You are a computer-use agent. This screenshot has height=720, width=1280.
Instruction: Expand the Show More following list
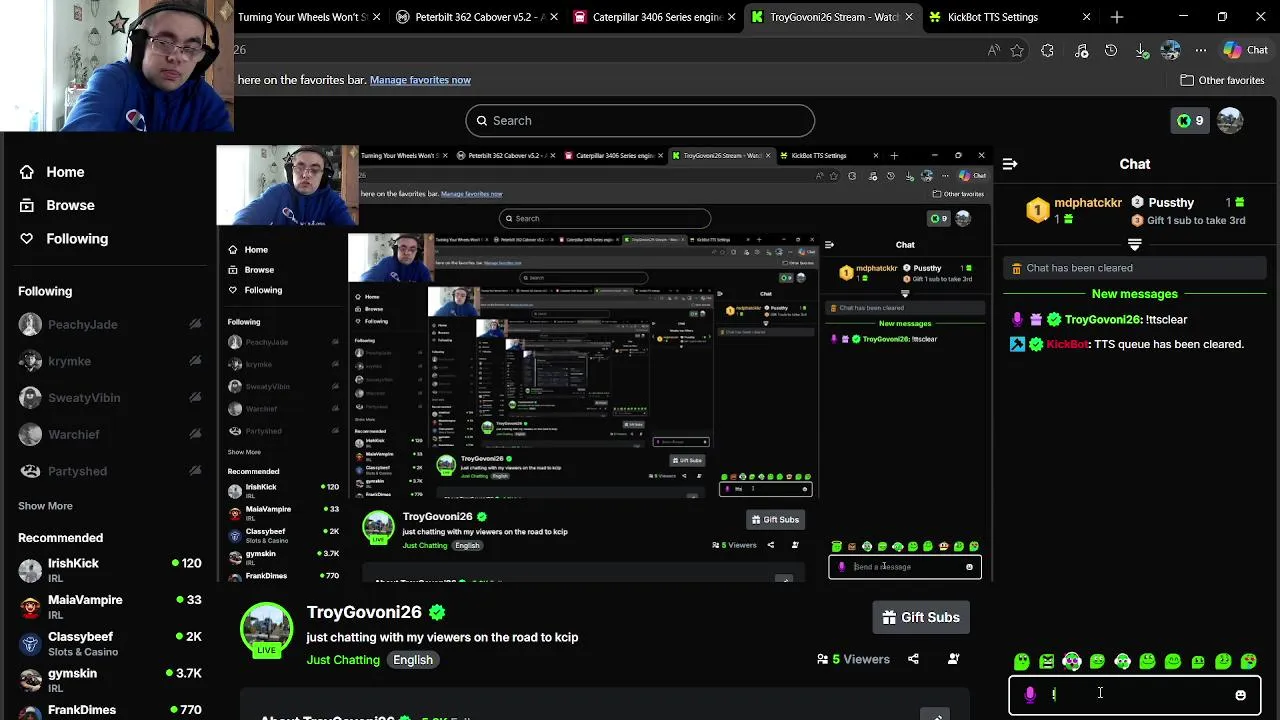(45, 506)
